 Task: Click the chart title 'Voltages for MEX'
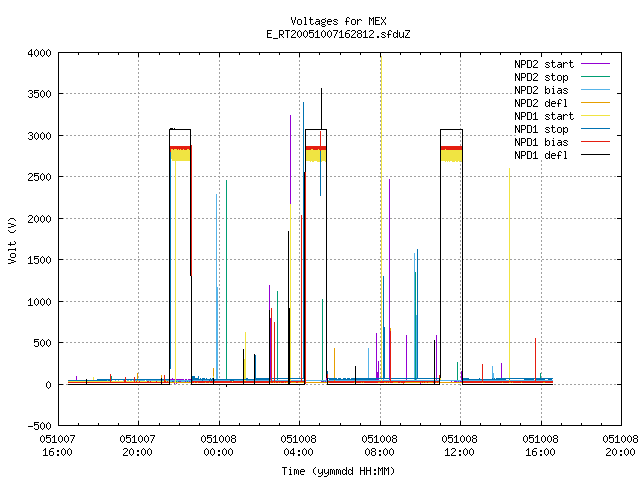click(338, 21)
